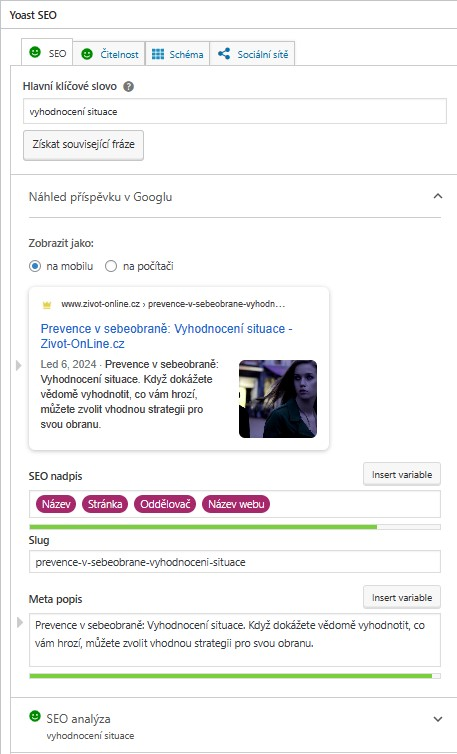Switch to the Čitelnost tab
This screenshot has height=754, width=457.
(x=109, y=54)
